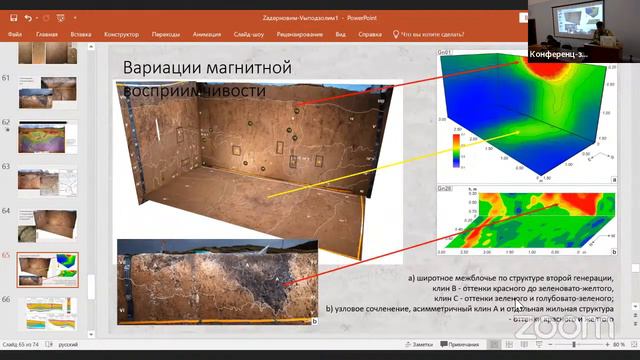Click the slide panel scrollbar thumb

(x=91, y=287)
